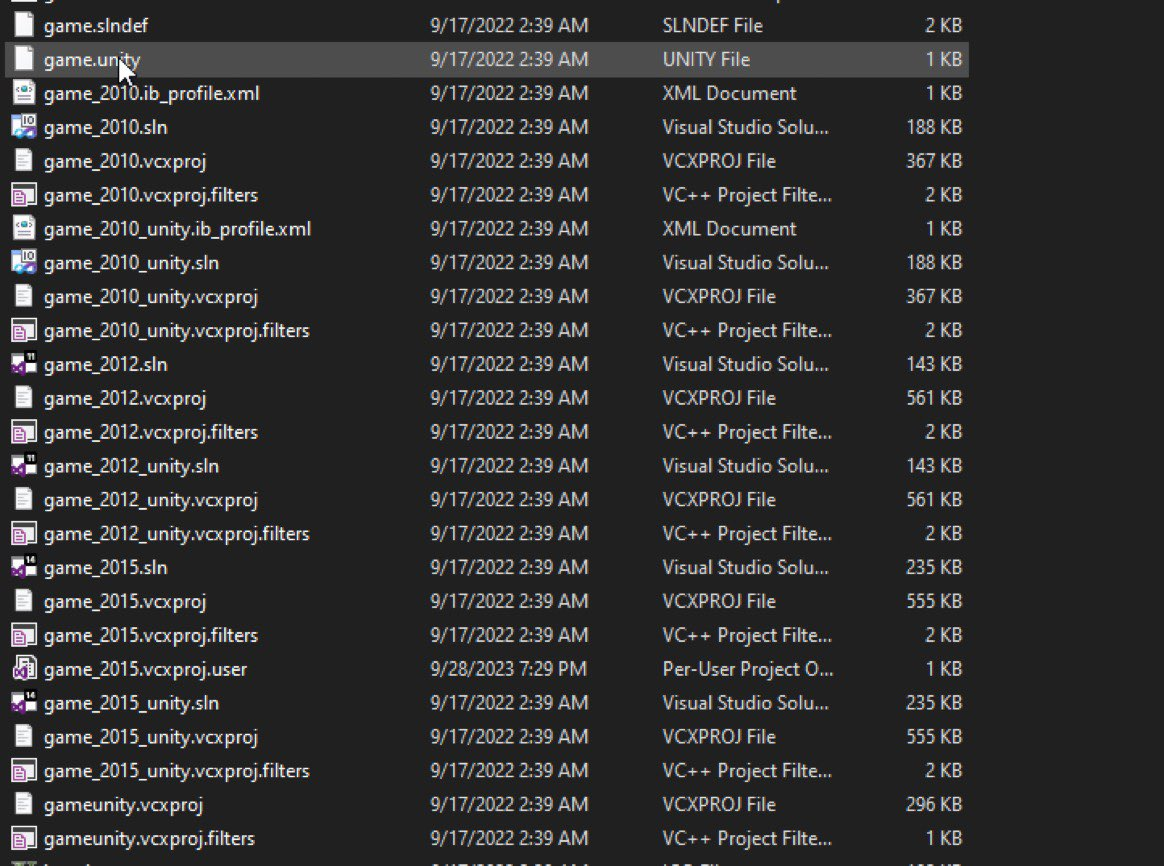Click the game_2015.vcxproj.user file icon

24,669
